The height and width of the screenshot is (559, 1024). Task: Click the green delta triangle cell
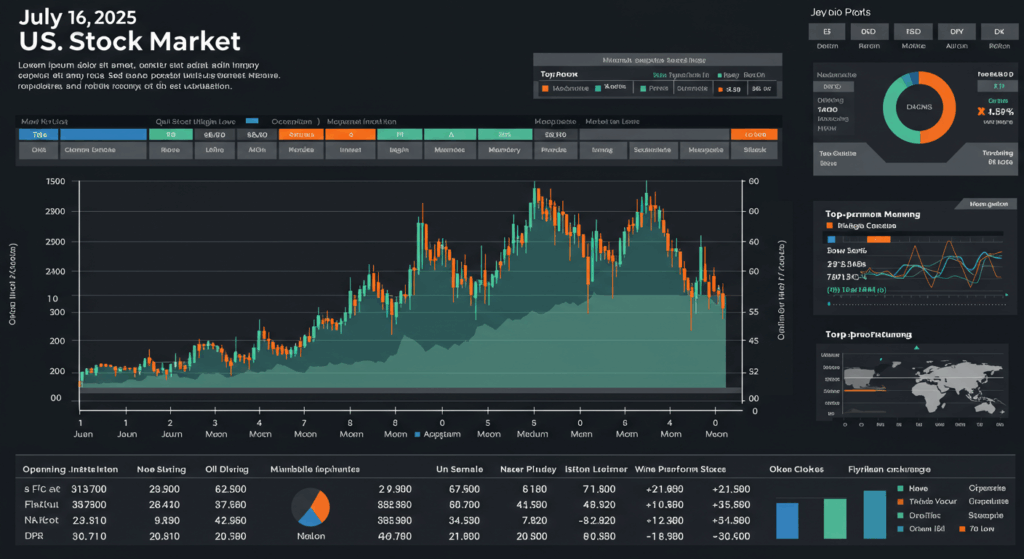pyautogui.click(x=450, y=134)
